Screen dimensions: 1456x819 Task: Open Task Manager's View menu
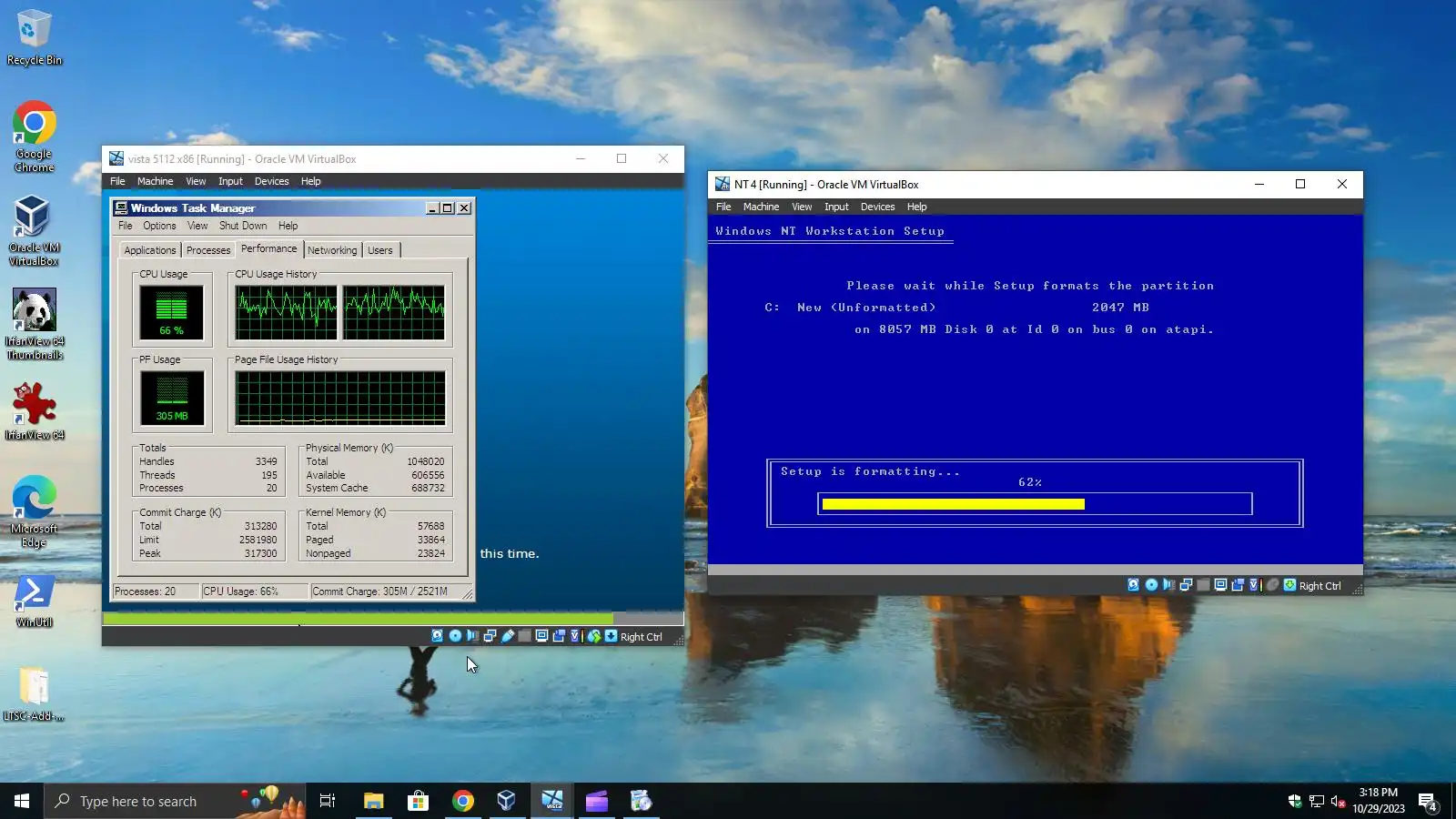coord(197,226)
